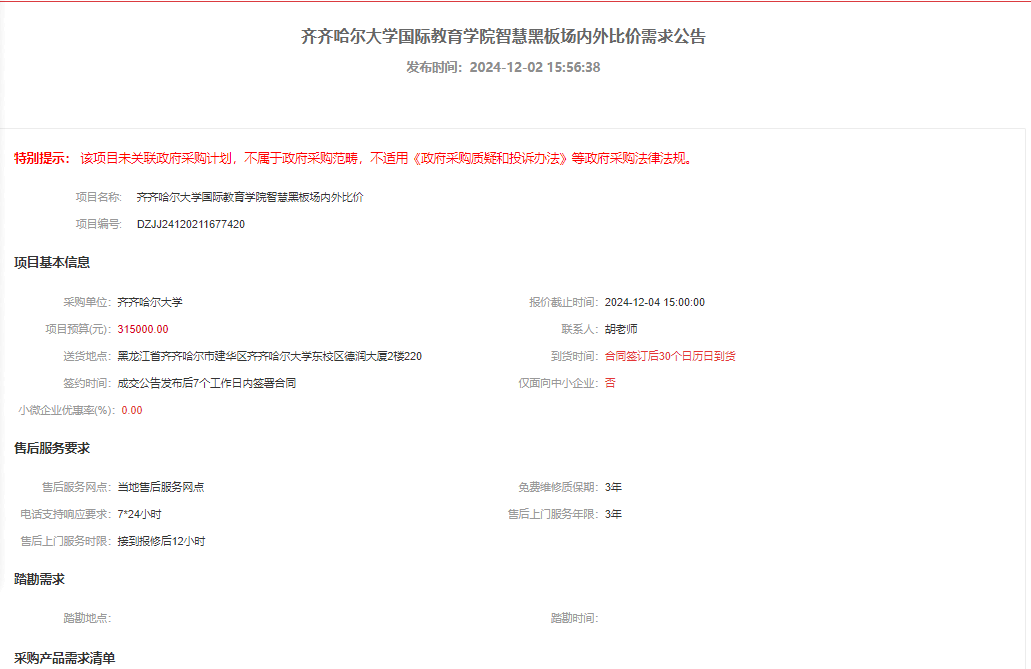Select the project number DZJJ24120211677420

pos(191,224)
